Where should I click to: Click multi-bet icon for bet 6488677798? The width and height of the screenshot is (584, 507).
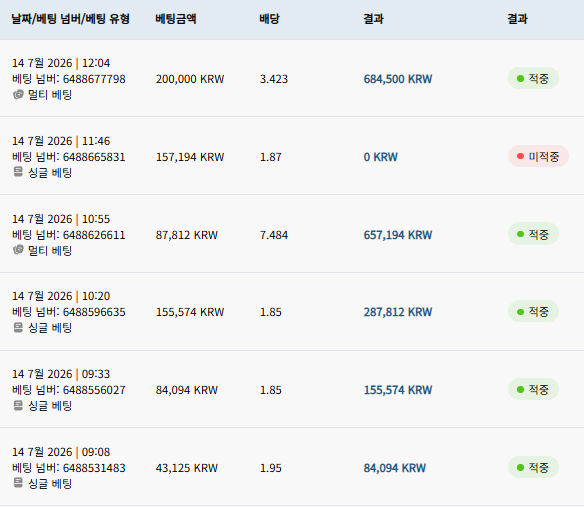[18, 95]
